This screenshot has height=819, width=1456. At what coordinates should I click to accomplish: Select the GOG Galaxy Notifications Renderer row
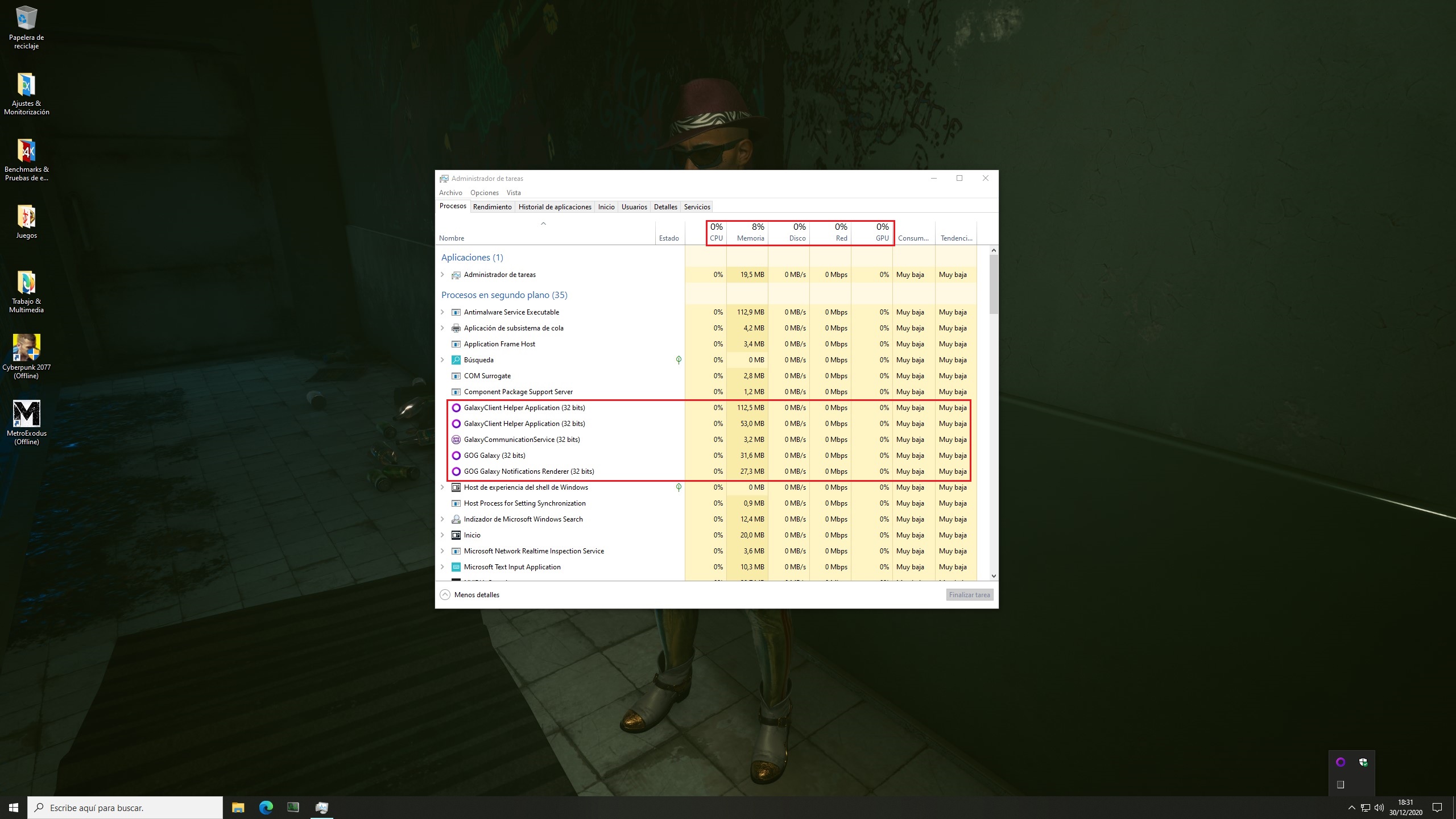707,471
